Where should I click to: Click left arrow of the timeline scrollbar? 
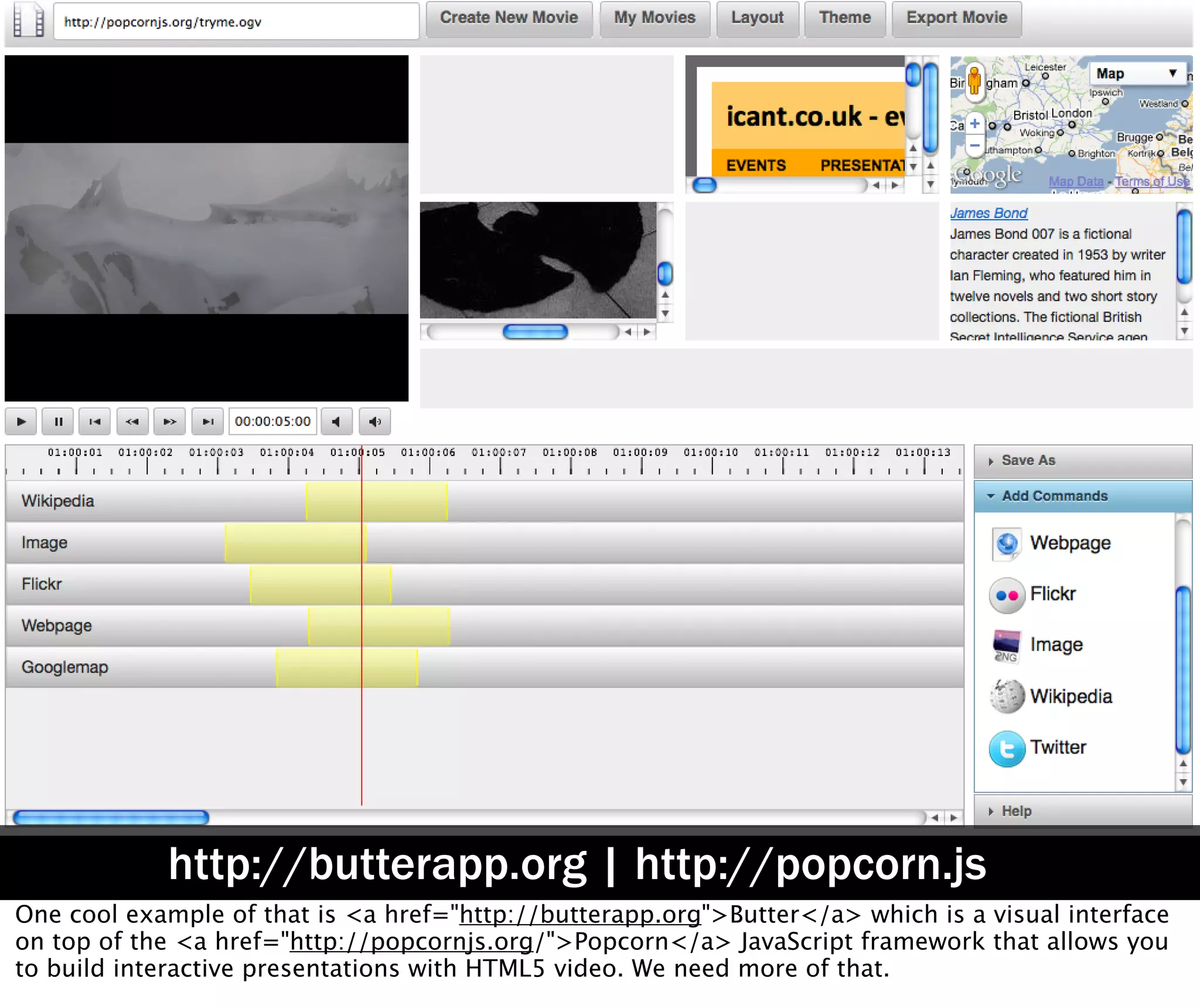[935, 817]
